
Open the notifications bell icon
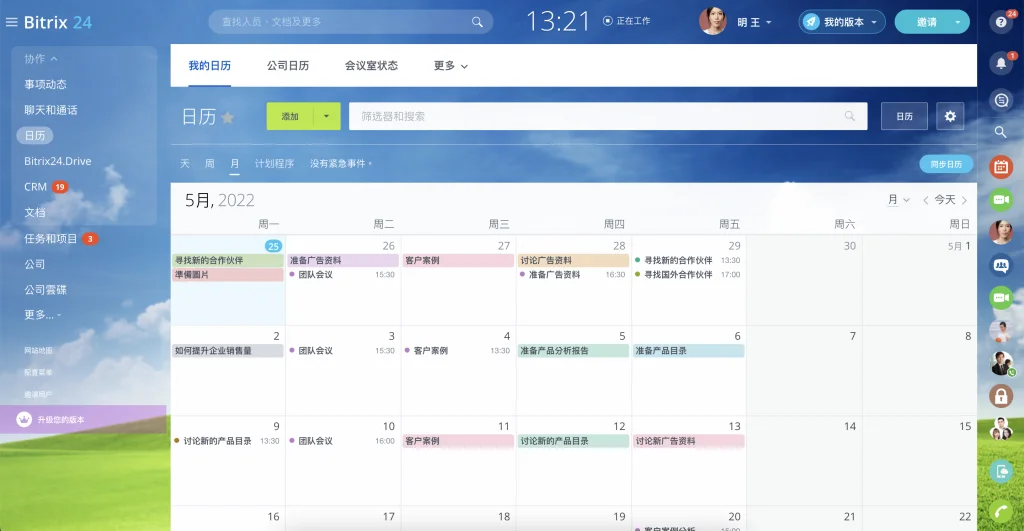[x=1000, y=63]
